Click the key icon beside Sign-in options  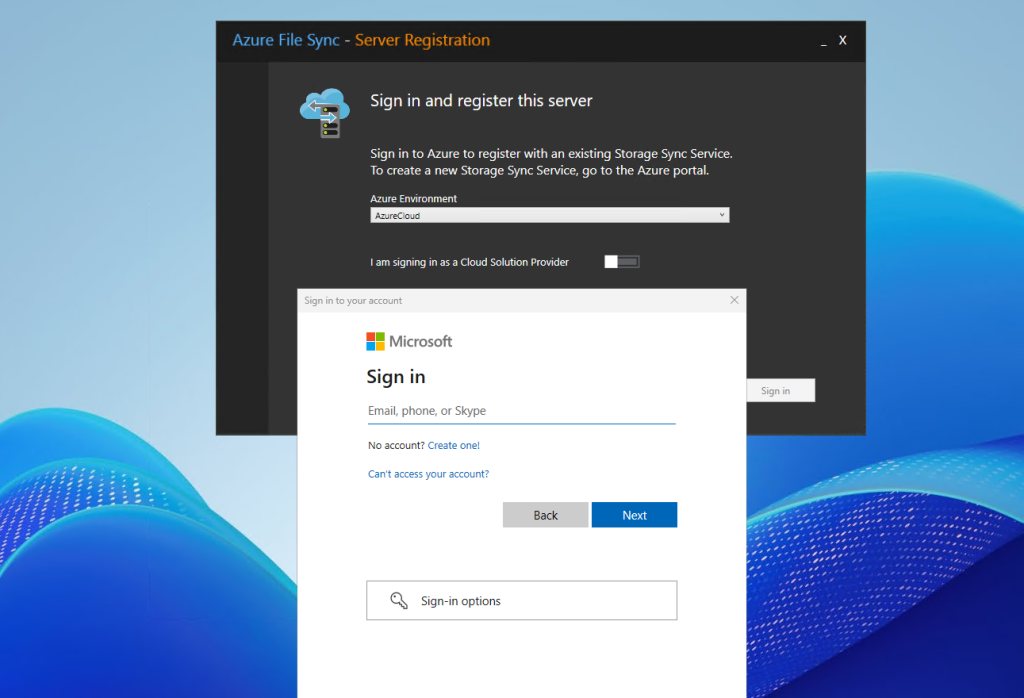(399, 601)
